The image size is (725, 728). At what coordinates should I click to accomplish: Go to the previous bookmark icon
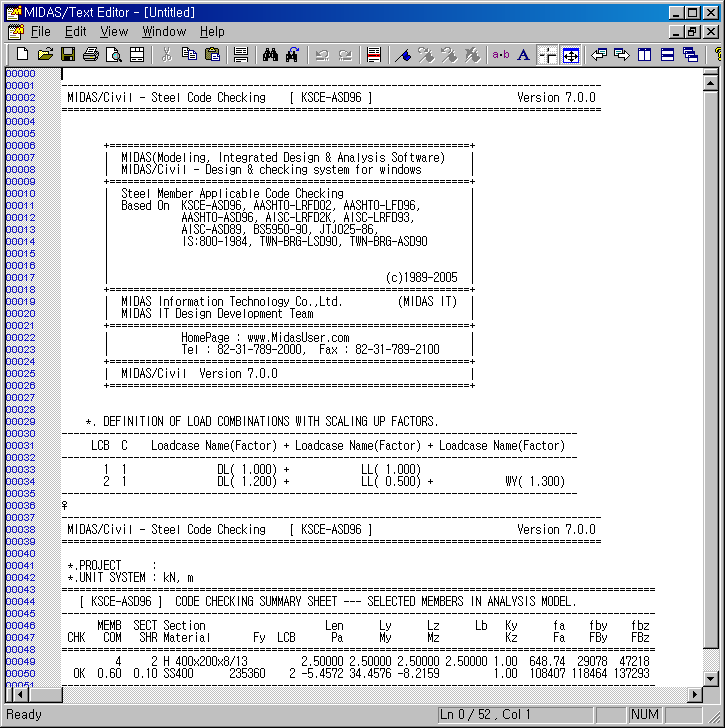click(x=449, y=55)
